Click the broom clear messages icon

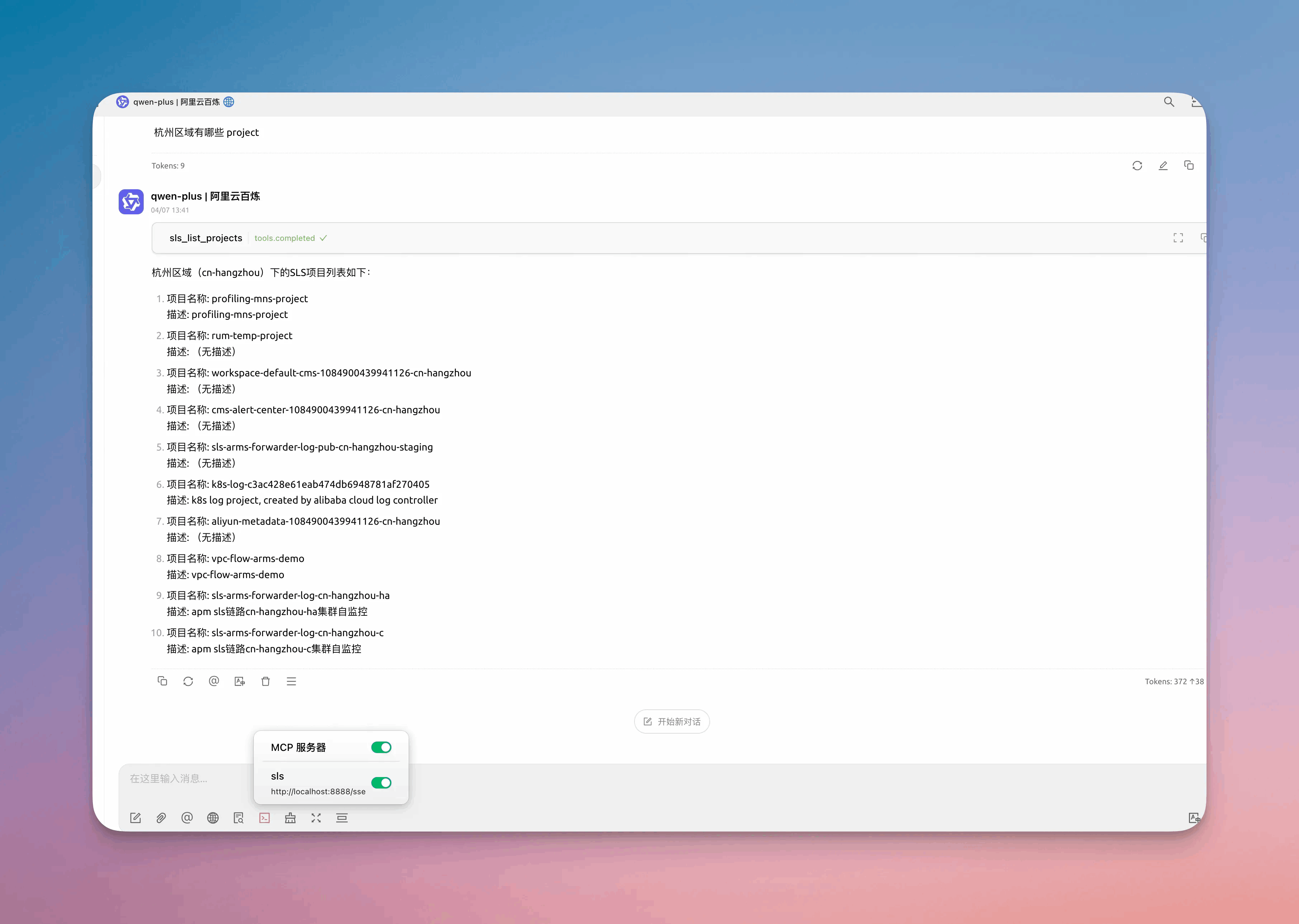290,818
